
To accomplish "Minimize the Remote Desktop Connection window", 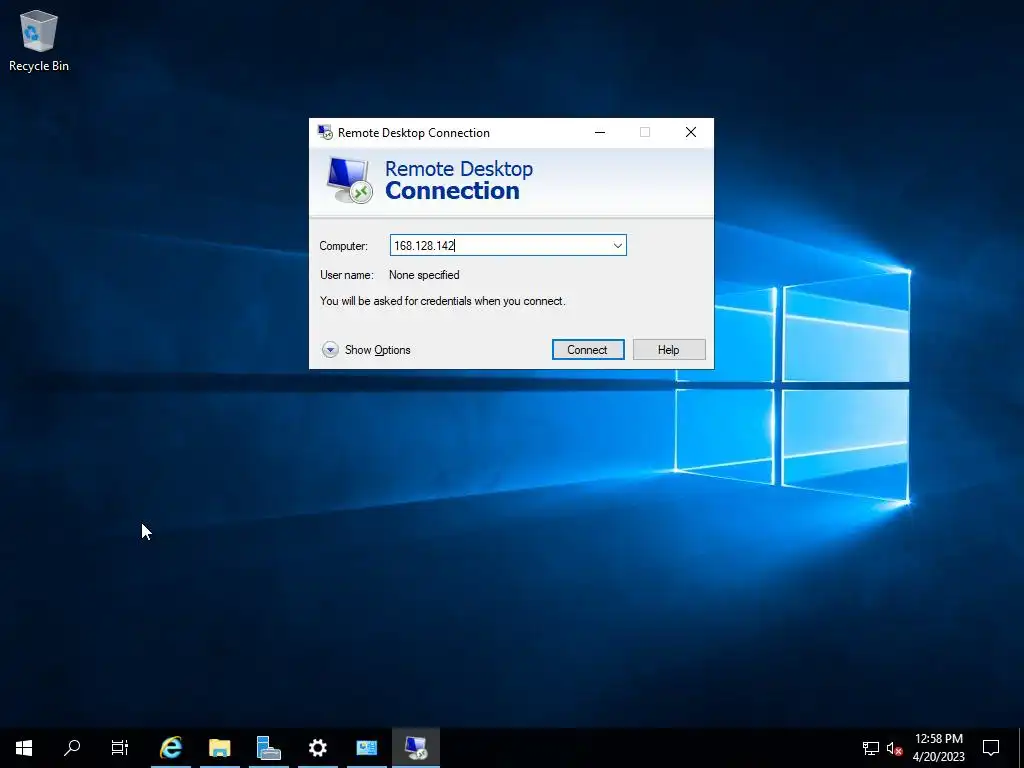I will pyautogui.click(x=600, y=133).
